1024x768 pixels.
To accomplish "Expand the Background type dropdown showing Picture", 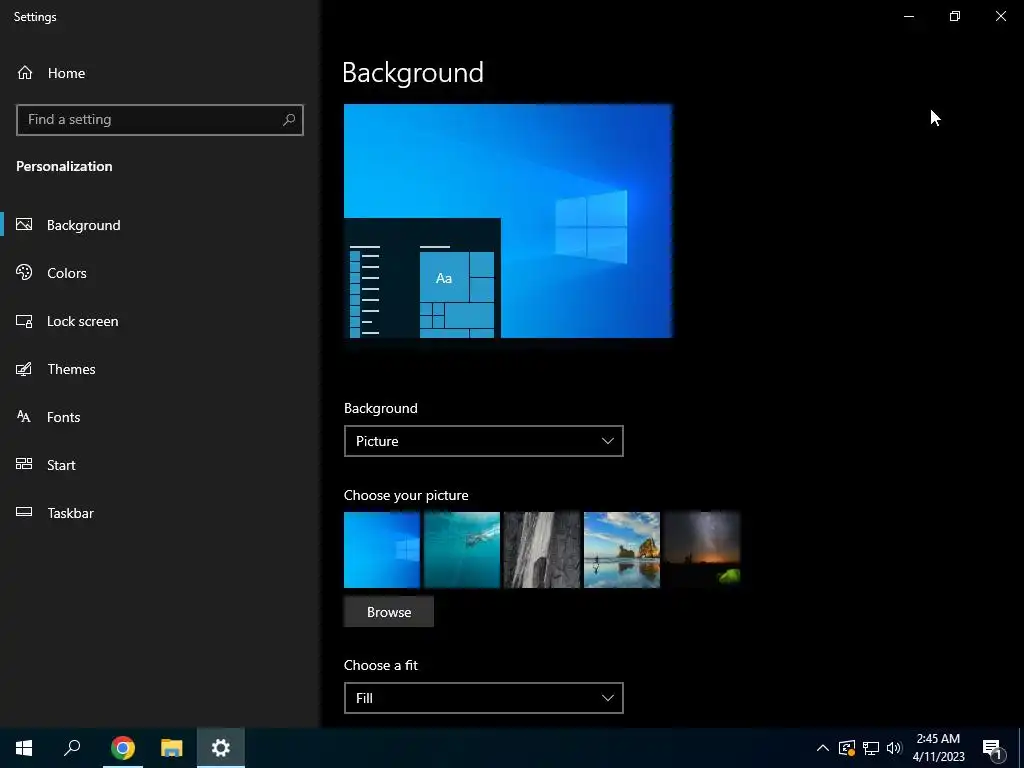I will click(483, 441).
